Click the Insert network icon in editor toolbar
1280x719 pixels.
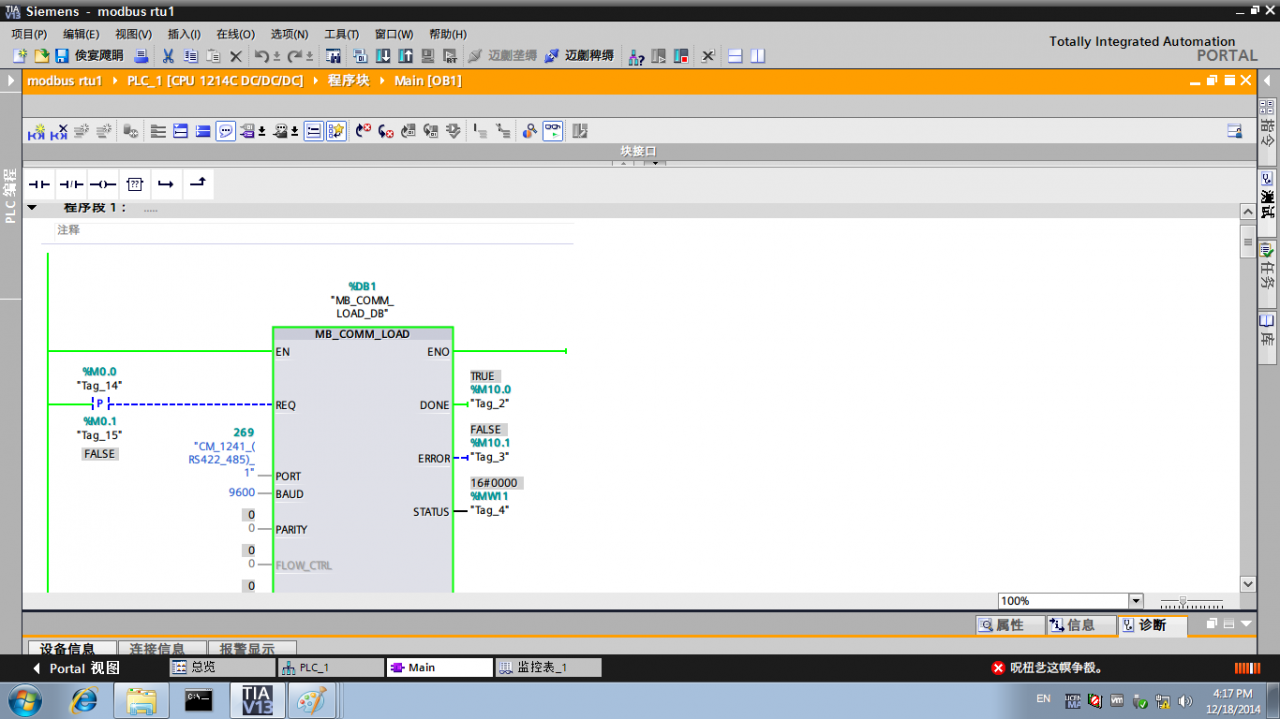pyautogui.click(x=37, y=131)
